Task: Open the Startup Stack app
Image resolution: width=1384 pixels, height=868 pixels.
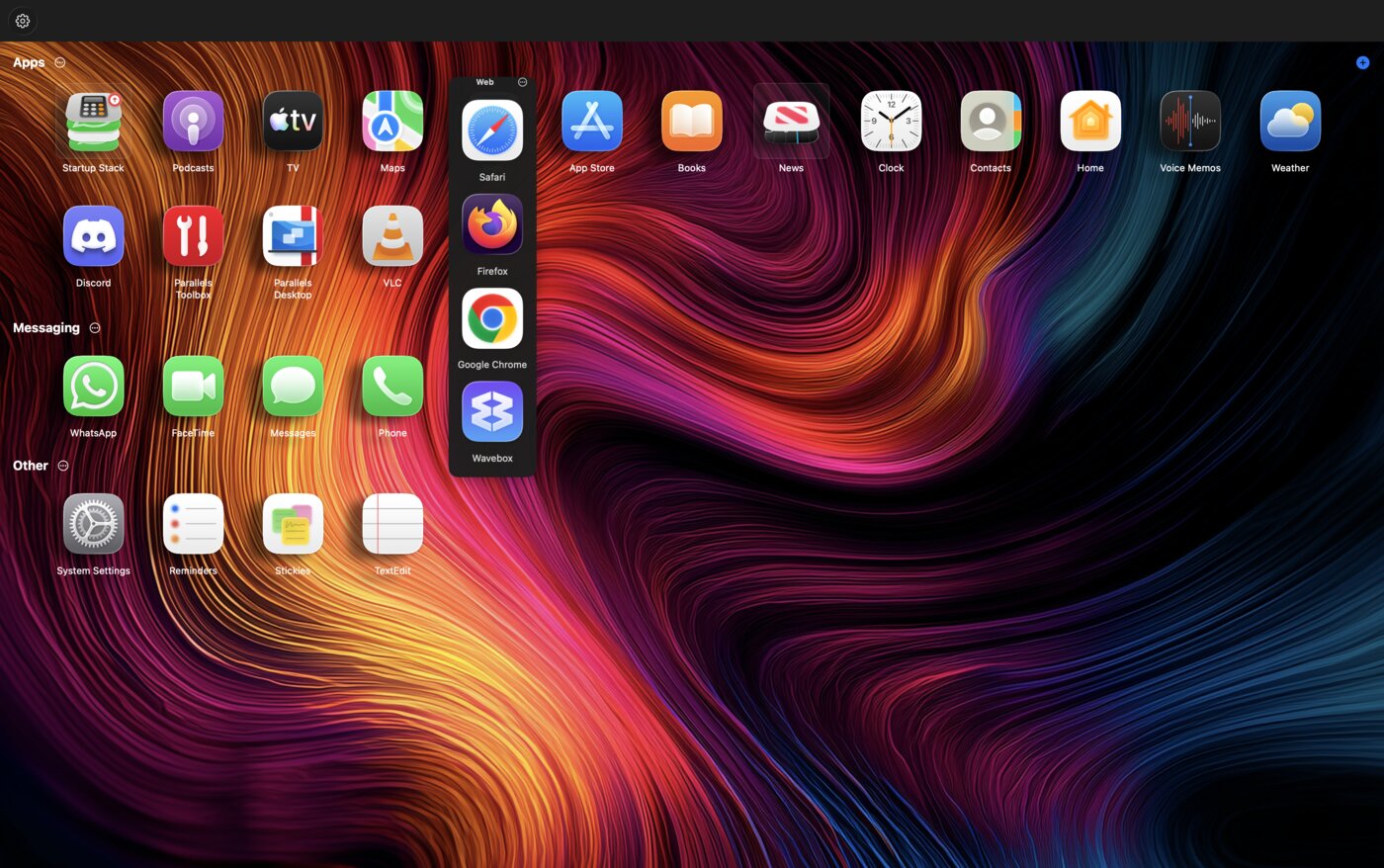Action: (93, 123)
